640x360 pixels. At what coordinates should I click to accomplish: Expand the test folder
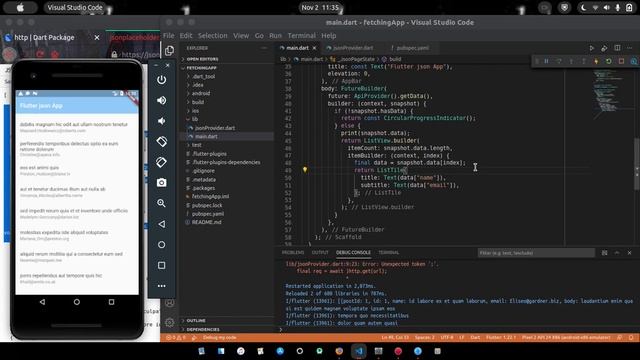point(197,145)
